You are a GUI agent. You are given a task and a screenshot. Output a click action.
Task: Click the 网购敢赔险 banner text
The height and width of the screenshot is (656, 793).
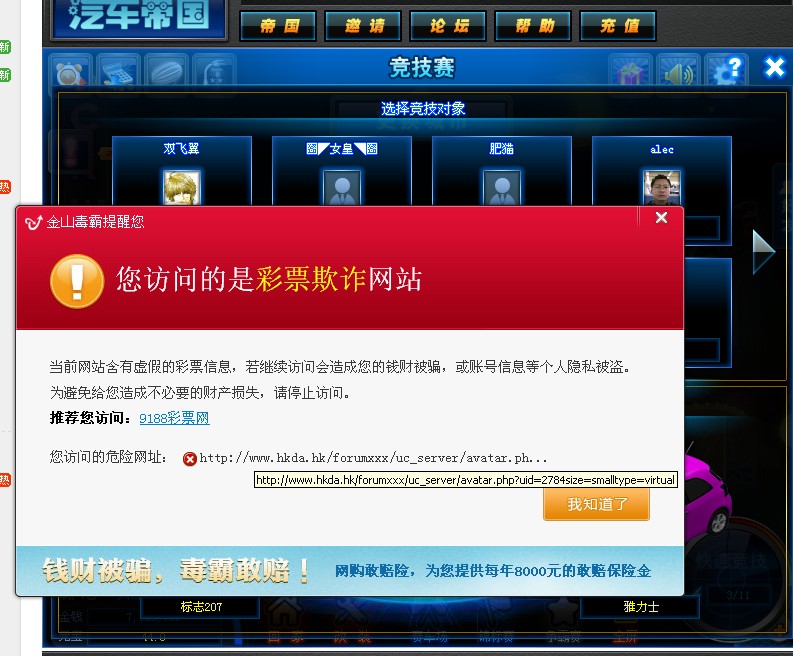(493, 571)
